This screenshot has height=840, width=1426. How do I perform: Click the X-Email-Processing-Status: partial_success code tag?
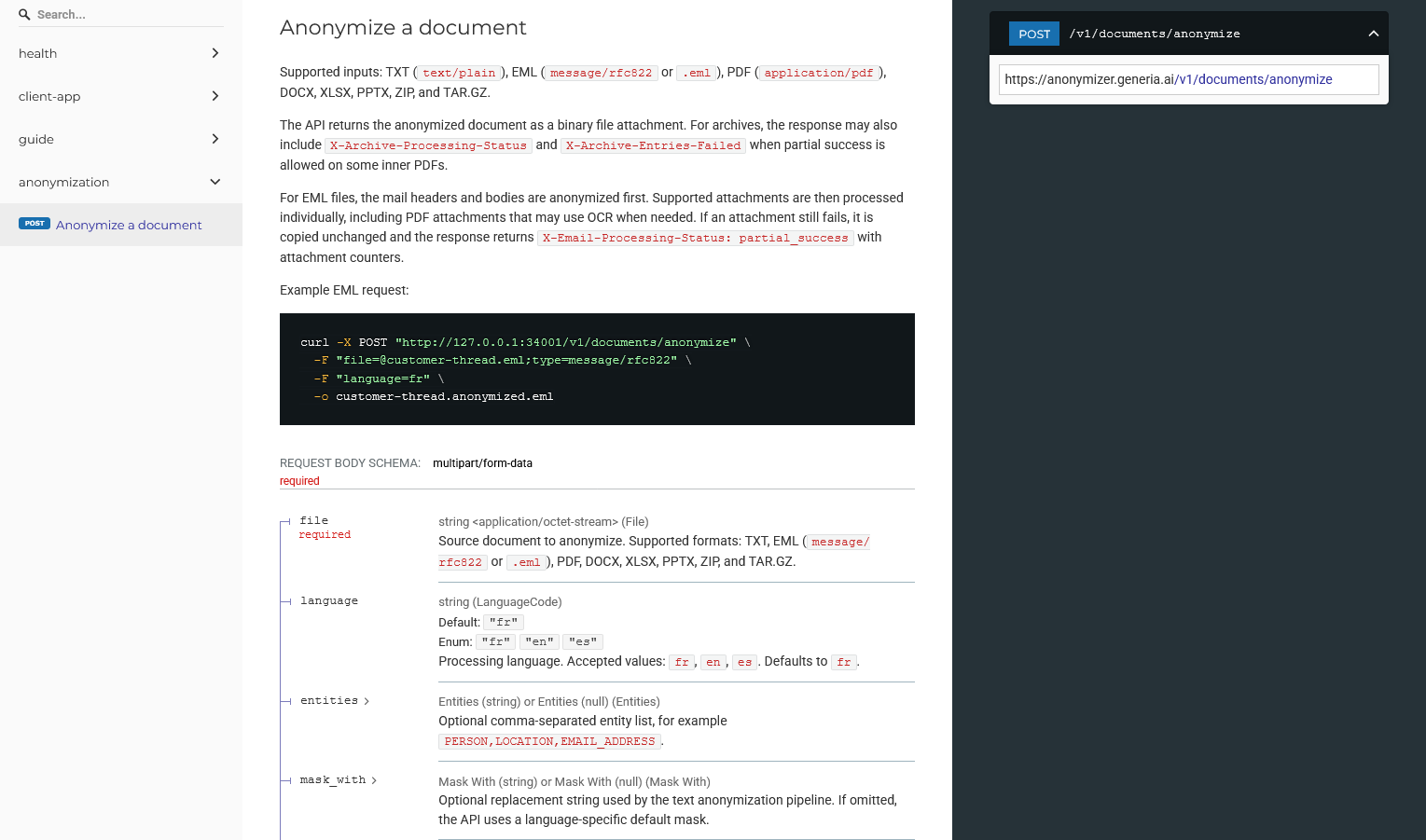click(696, 238)
